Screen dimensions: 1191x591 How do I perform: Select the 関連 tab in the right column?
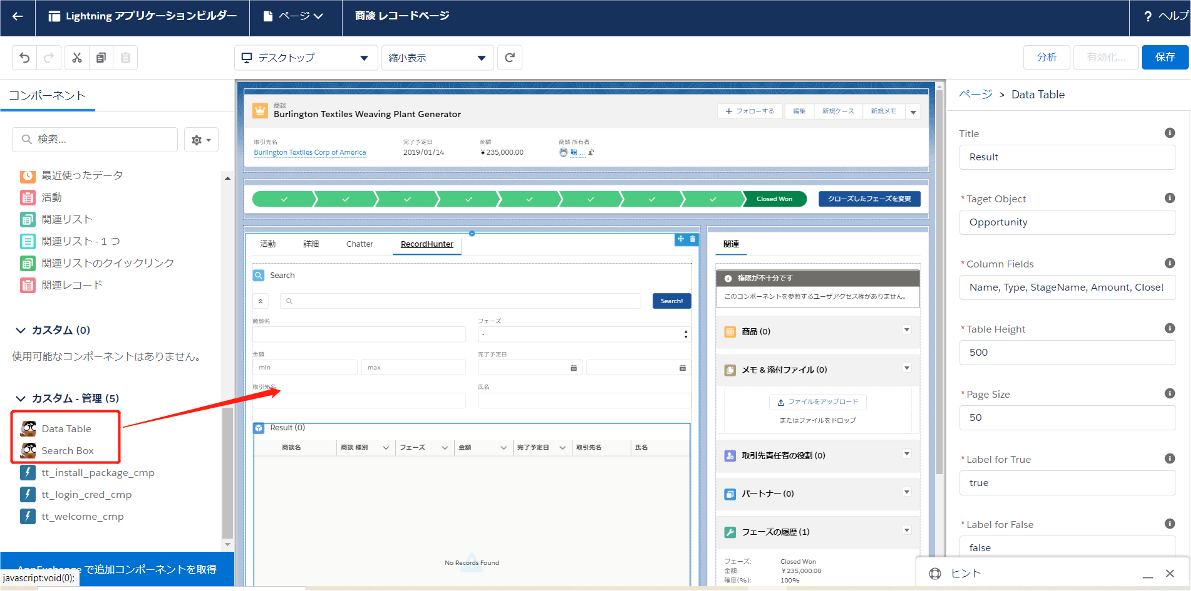pyautogui.click(x=731, y=244)
